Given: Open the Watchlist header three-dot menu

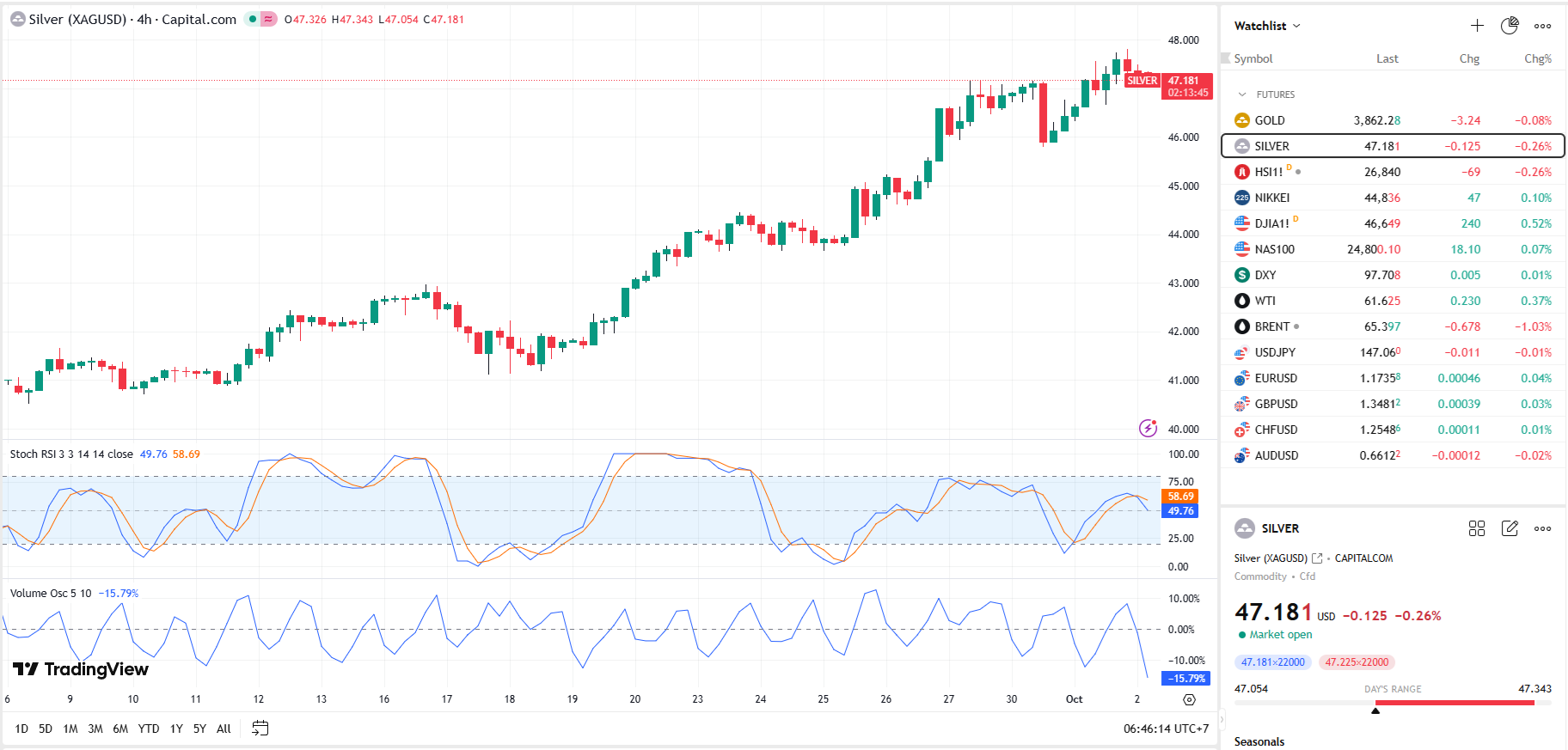Looking at the screenshot, I should (1543, 26).
